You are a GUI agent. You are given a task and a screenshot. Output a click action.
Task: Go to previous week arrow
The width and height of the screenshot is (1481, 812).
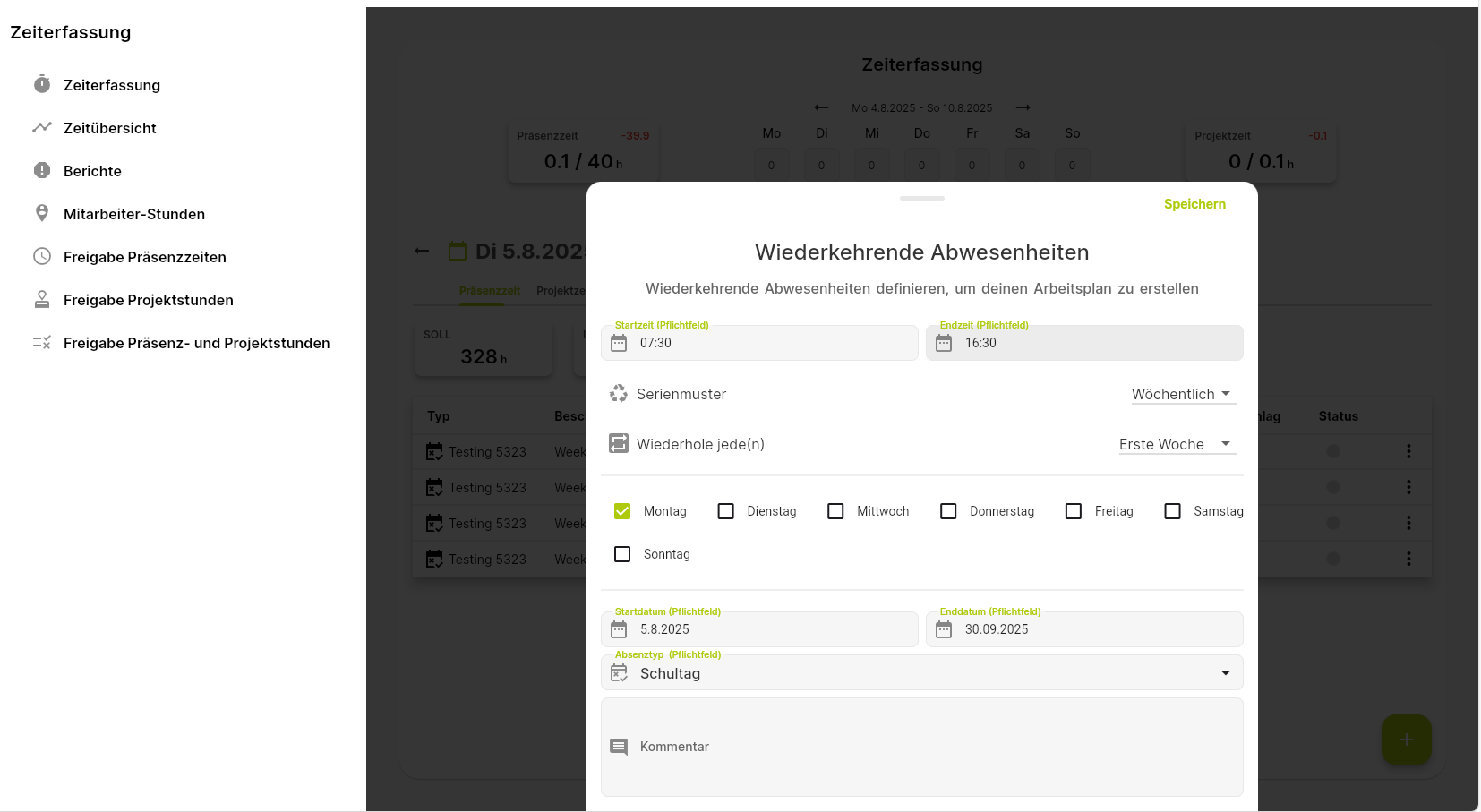821,107
